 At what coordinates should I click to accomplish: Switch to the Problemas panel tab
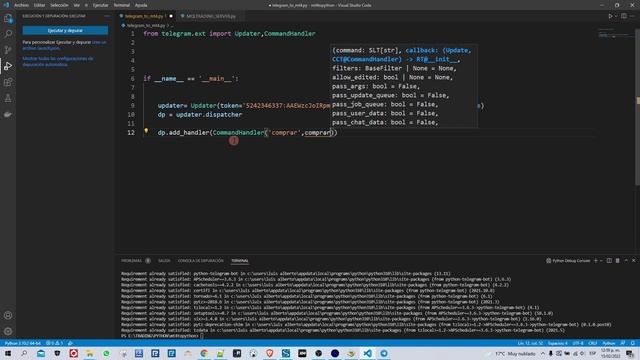coord(131,260)
